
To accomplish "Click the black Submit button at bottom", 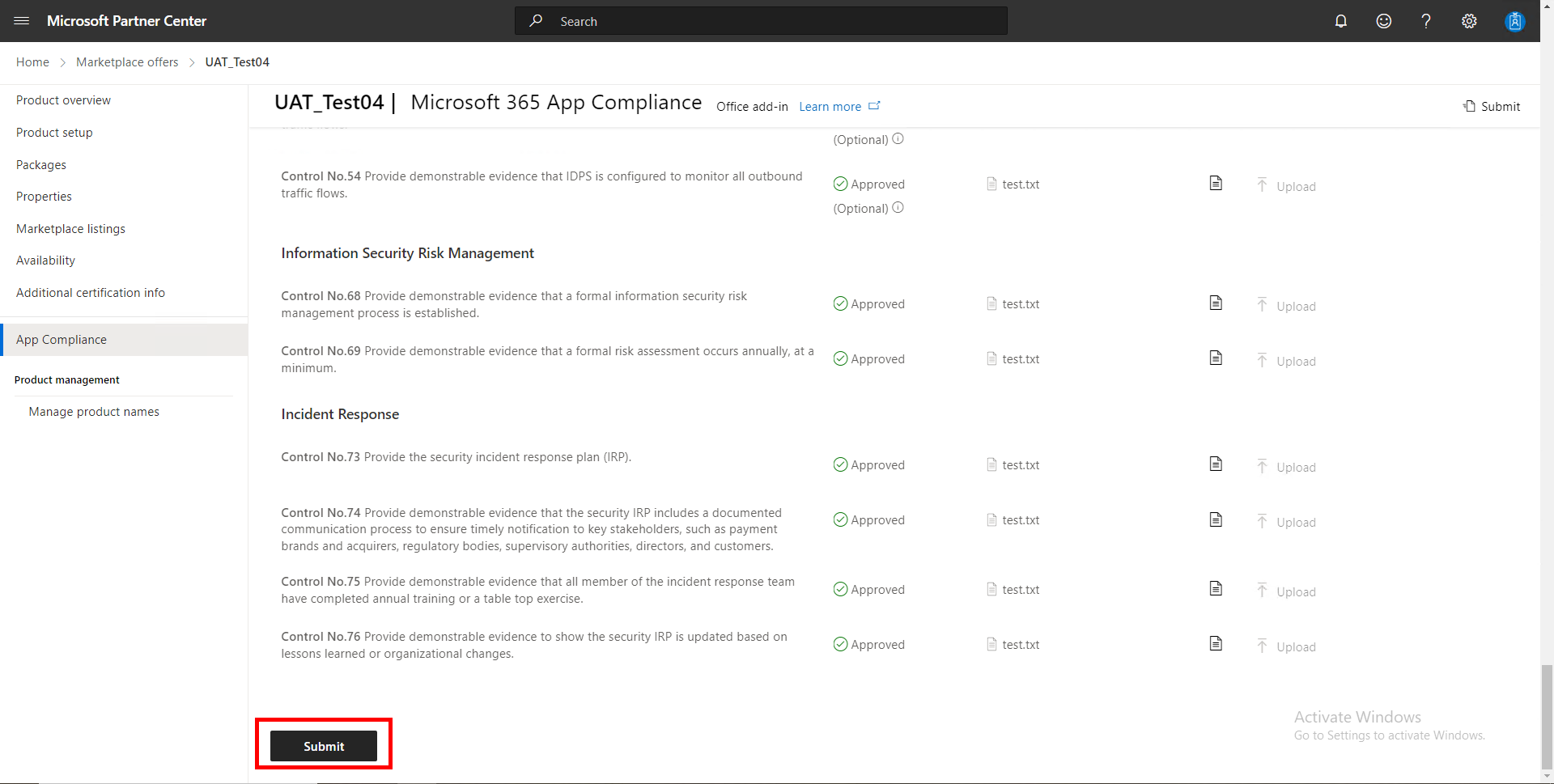I will [x=324, y=746].
